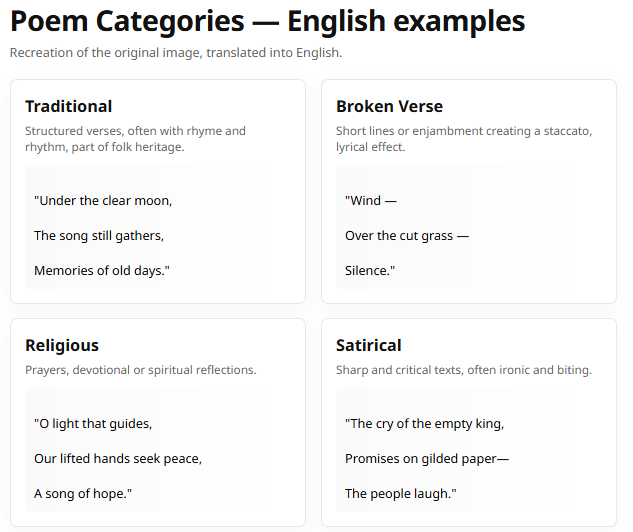Click the Religious description about prayers
The width and height of the screenshot is (633, 532).
tap(140, 370)
